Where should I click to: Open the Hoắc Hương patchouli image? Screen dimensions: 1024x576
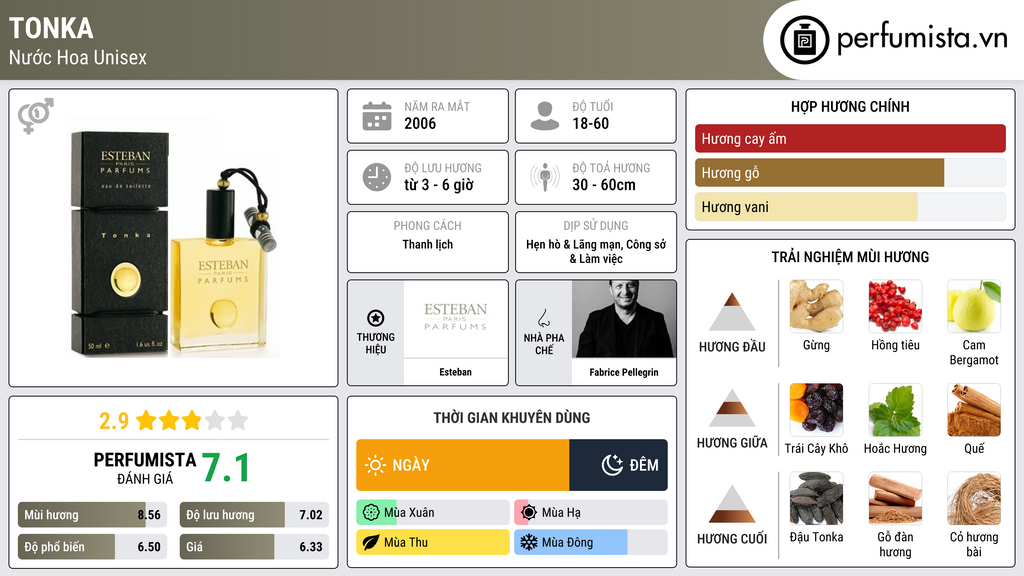click(x=895, y=409)
